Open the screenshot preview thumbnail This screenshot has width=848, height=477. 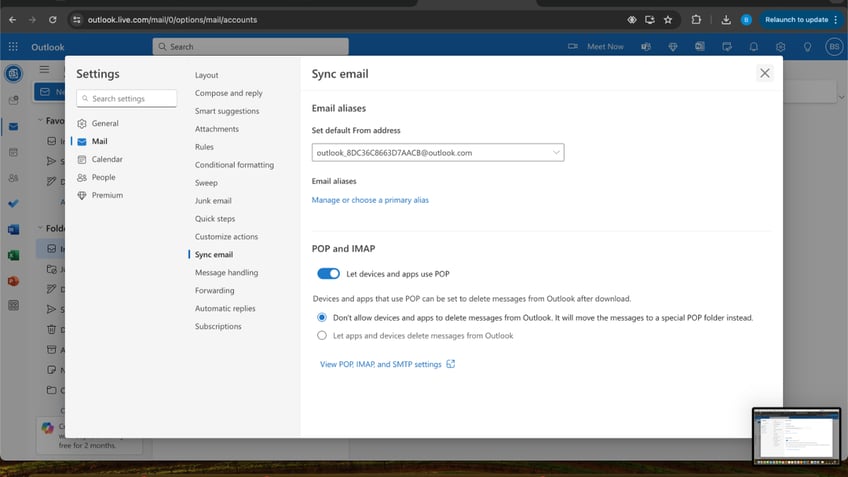tap(796, 436)
